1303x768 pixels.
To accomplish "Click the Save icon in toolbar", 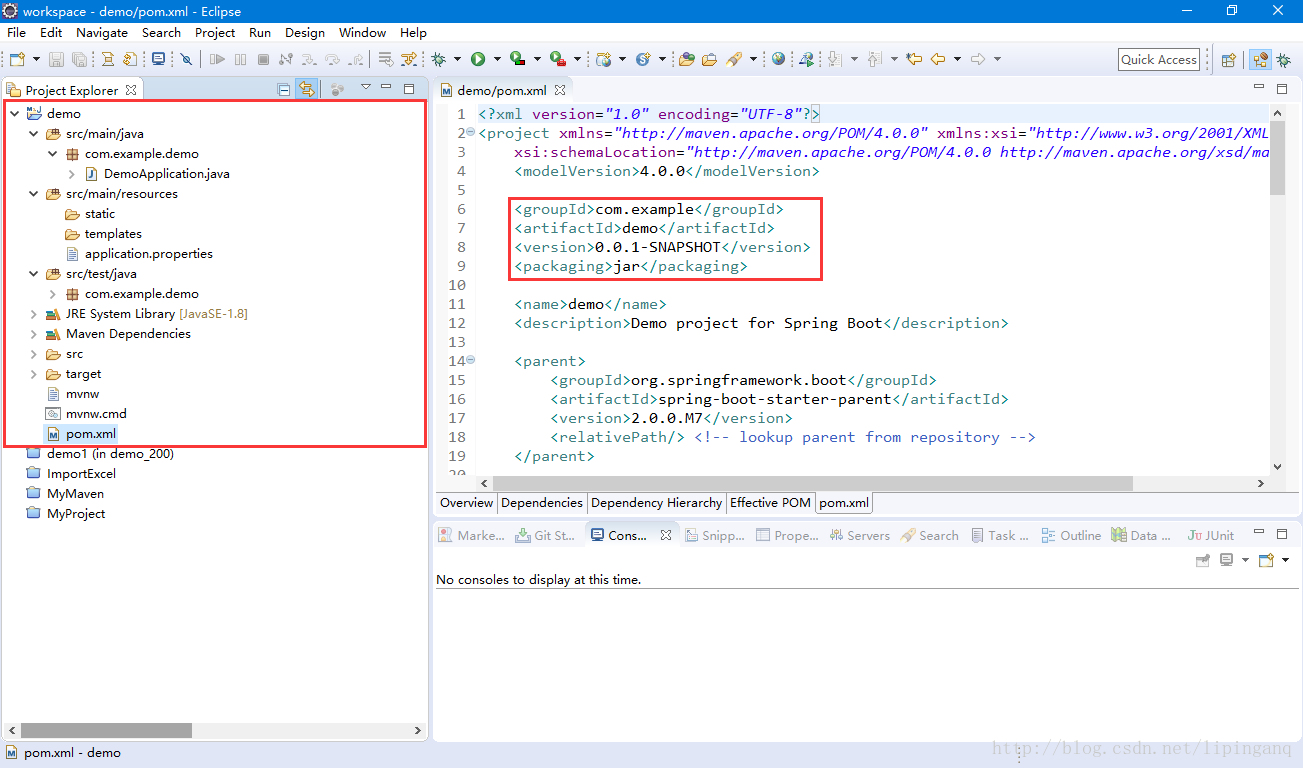I will coord(56,60).
